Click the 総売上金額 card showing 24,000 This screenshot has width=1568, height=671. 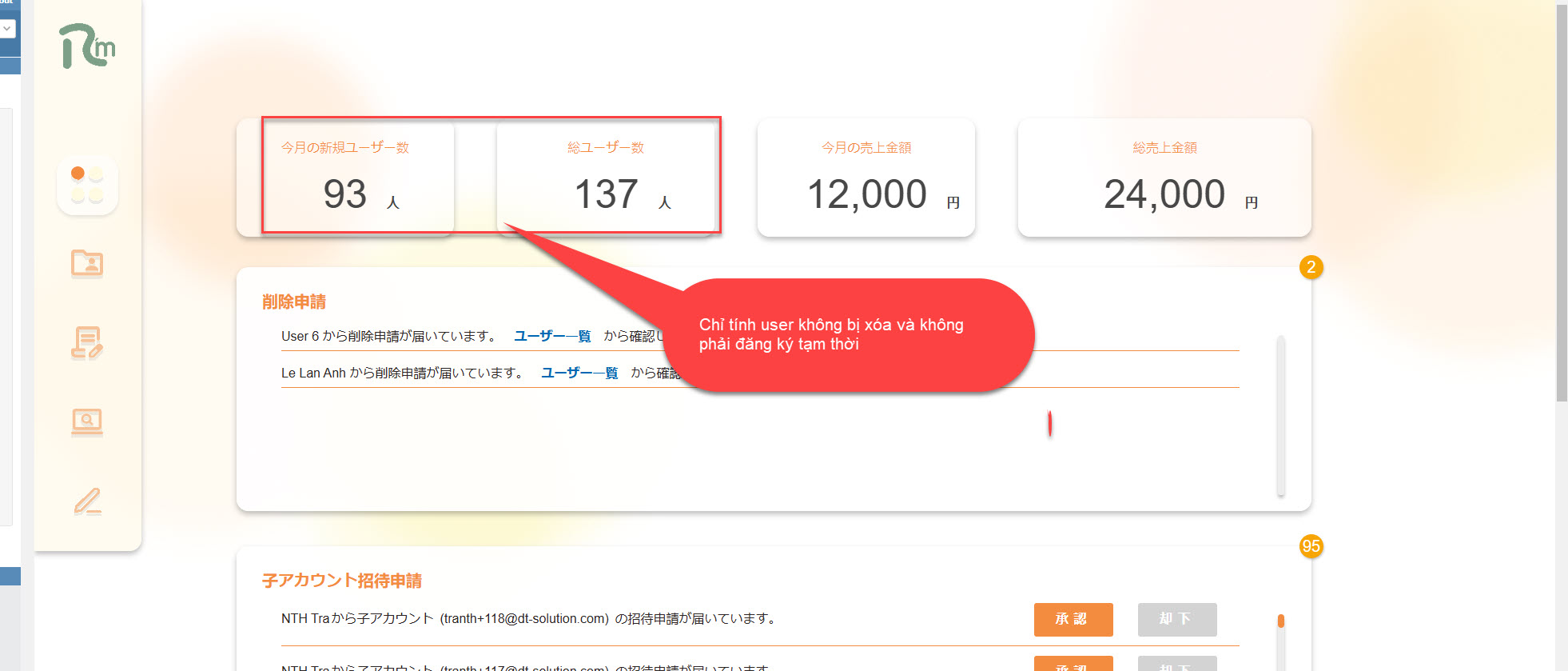pos(1164,178)
